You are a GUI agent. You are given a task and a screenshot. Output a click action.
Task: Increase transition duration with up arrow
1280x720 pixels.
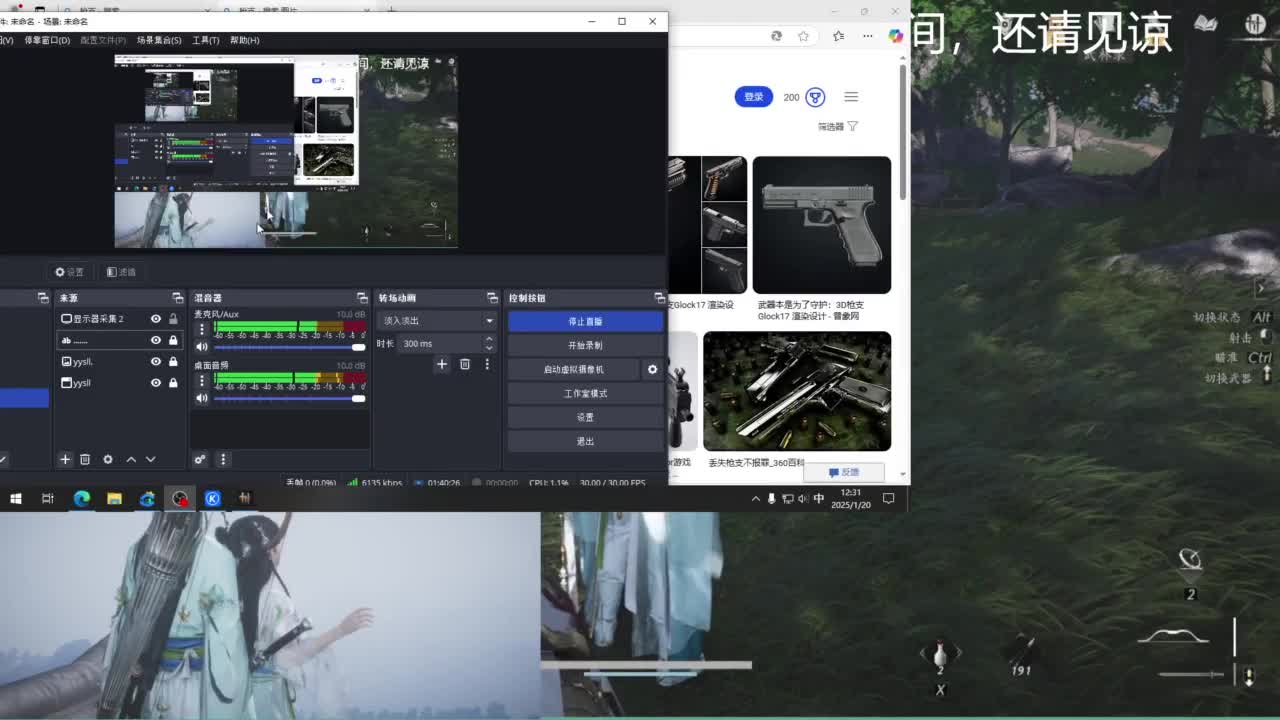point(489,339)
